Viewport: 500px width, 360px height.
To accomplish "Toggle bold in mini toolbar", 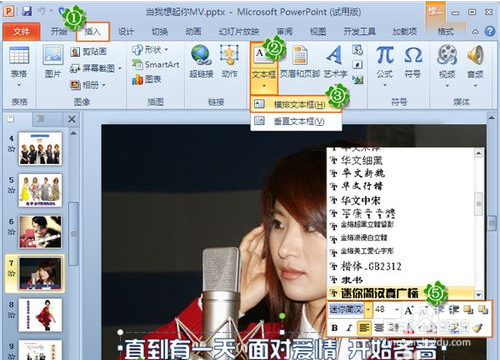I will (x=334, y=328).
